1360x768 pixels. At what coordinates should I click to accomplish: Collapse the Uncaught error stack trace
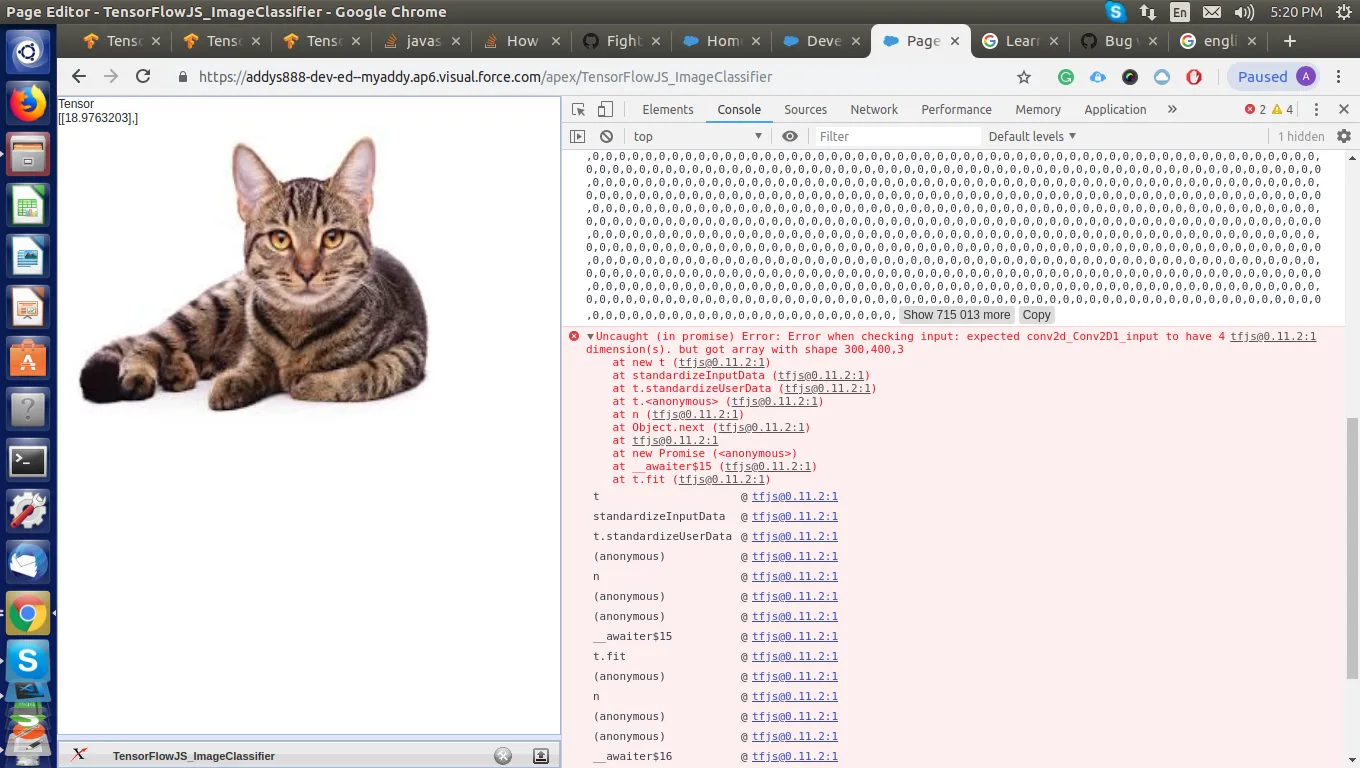point(590,337)
